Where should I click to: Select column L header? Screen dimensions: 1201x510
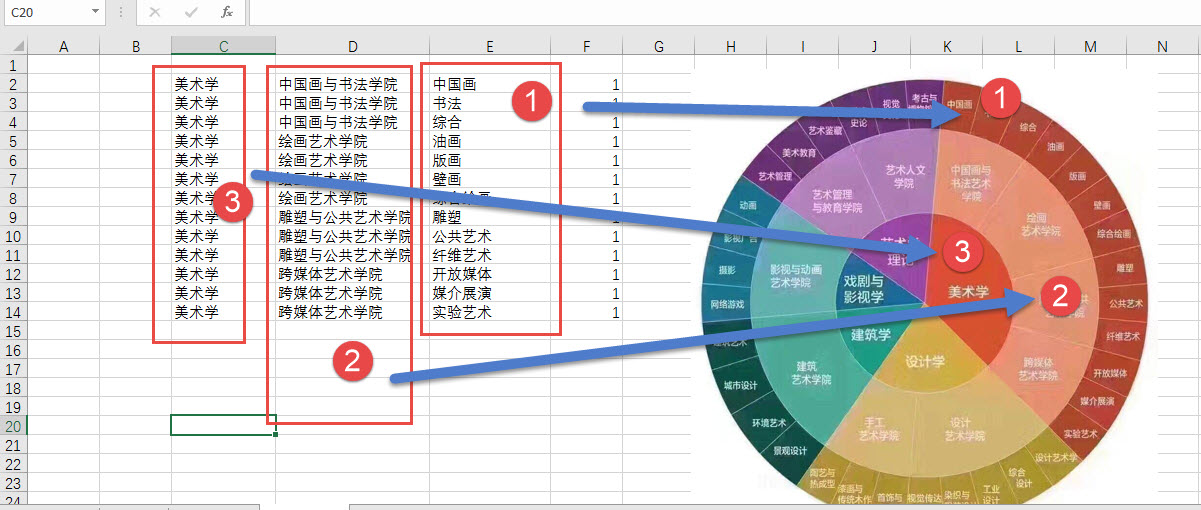tap(1018, 46)
